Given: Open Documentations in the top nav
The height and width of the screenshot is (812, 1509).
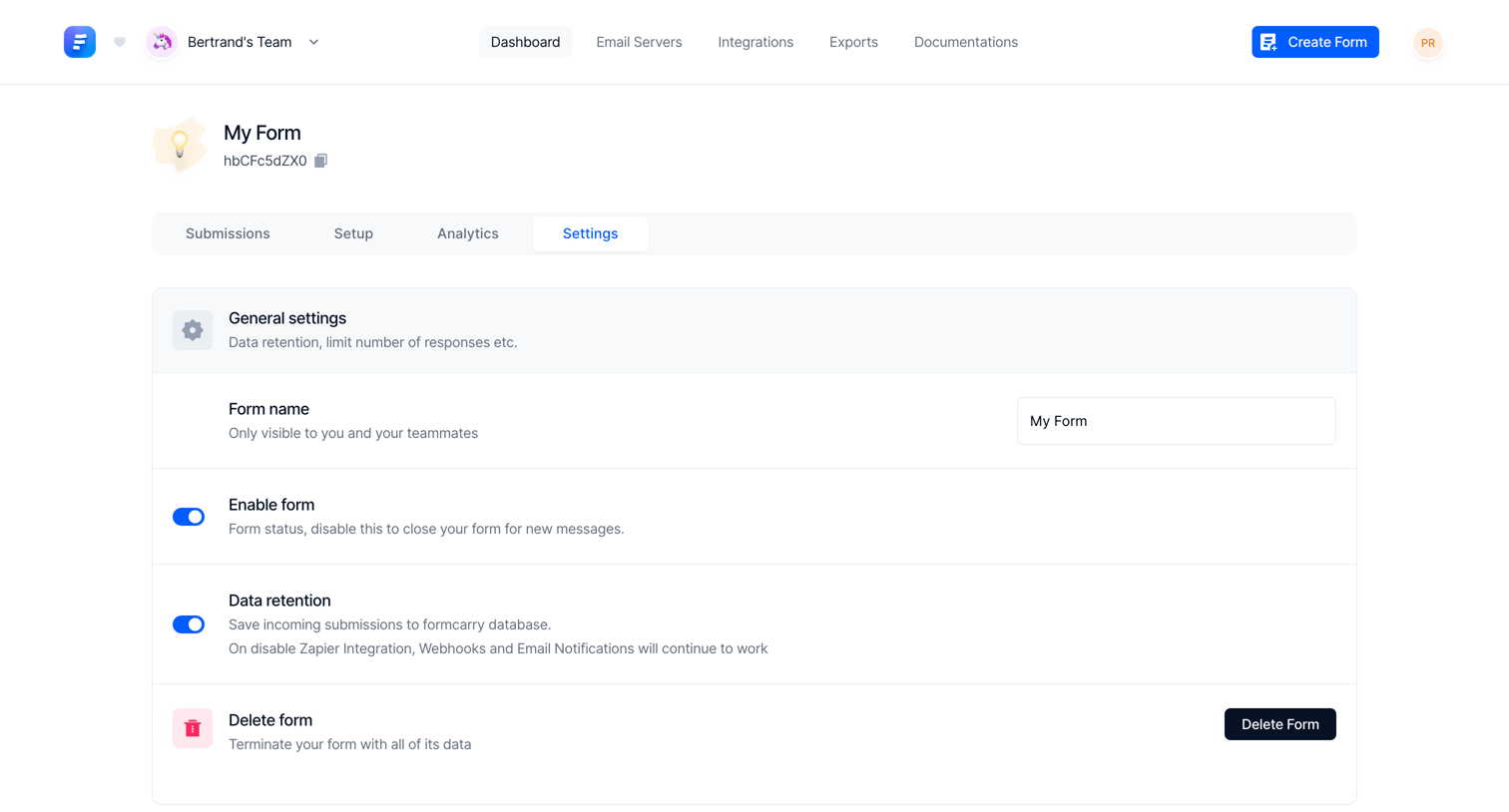Looking at the screenshot, I should click(966, 42).
